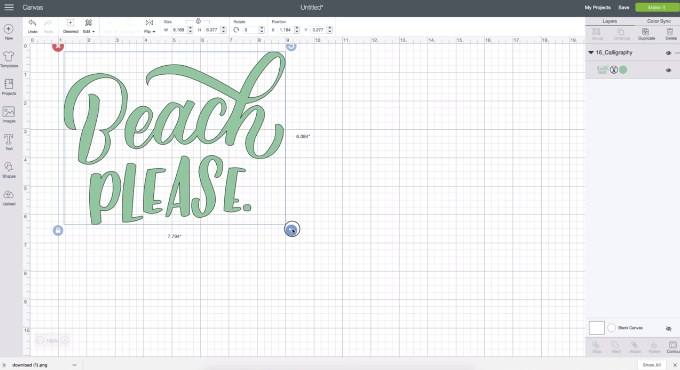680x370 pixels.
Task: Click the Width input field
Action: tap(178, 30)
